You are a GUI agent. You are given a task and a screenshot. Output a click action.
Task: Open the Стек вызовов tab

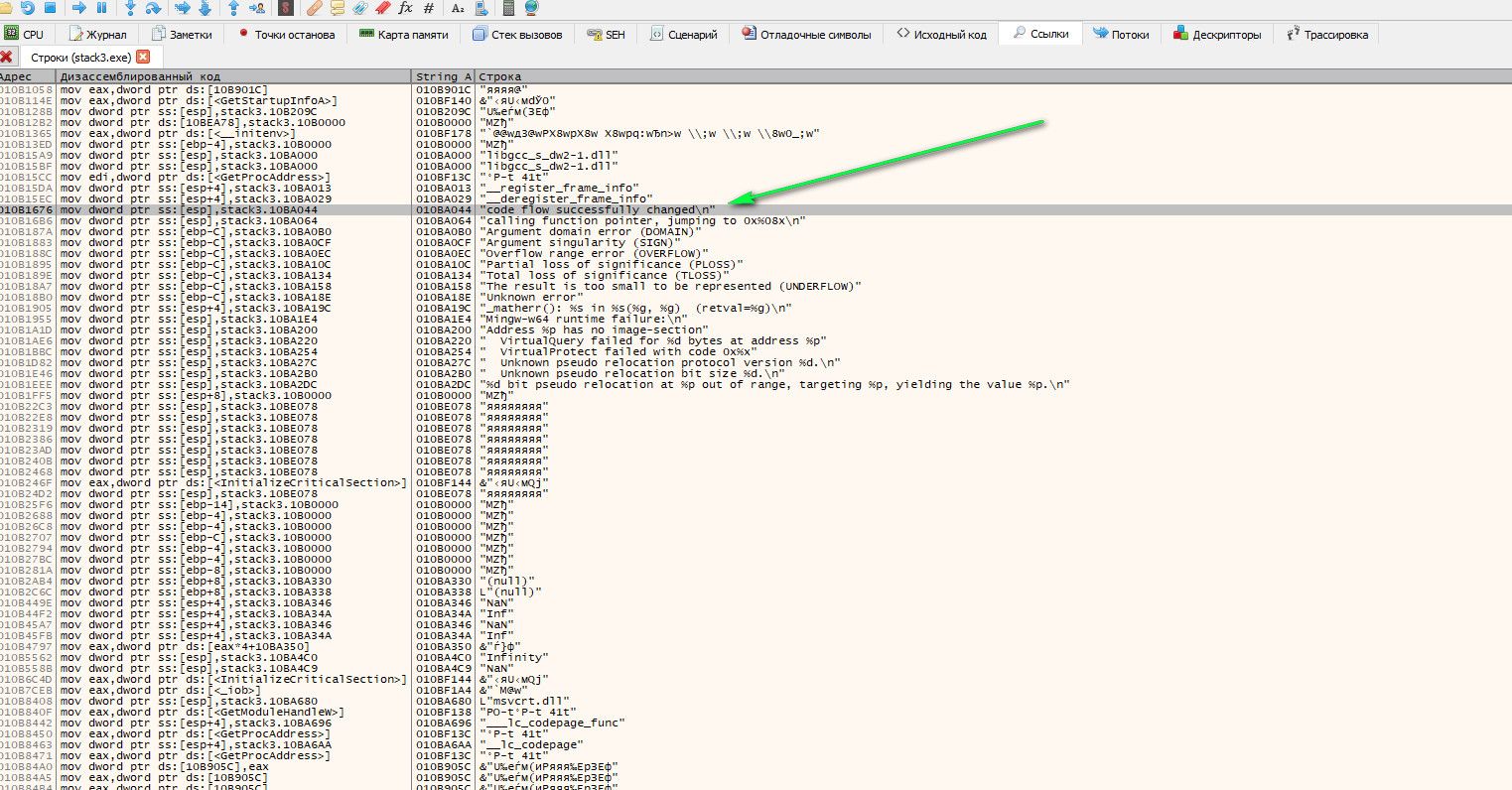[x=517, y=34]
